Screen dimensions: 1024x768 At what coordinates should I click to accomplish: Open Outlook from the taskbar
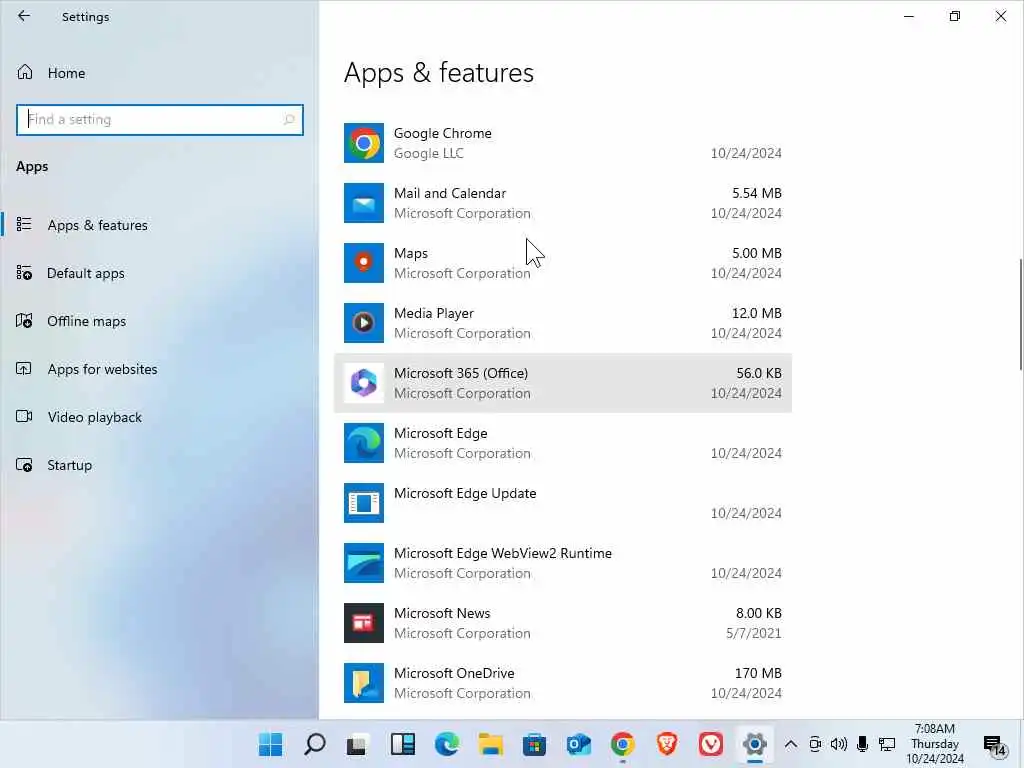[579, 744]
